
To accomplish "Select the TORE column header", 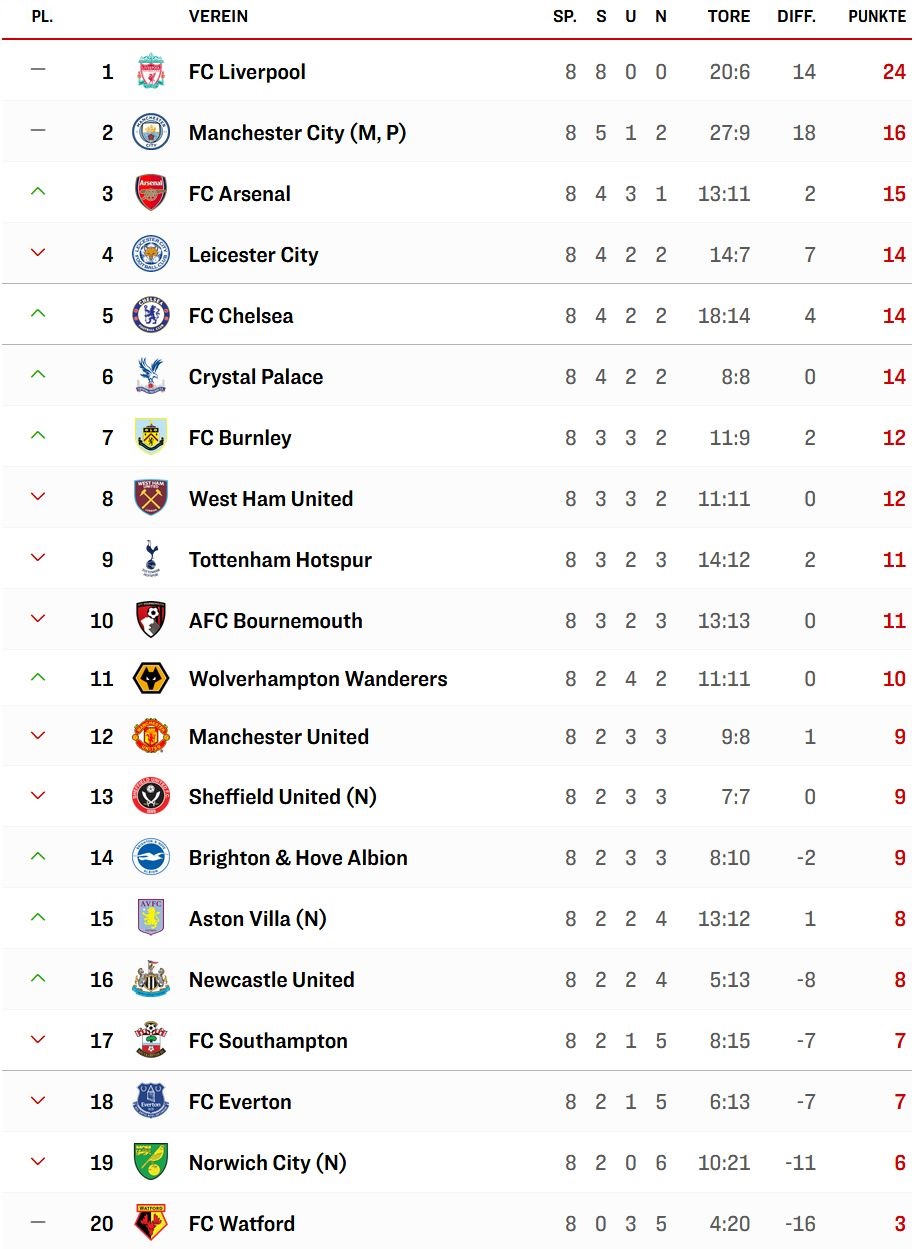I will tap(728, 16).
